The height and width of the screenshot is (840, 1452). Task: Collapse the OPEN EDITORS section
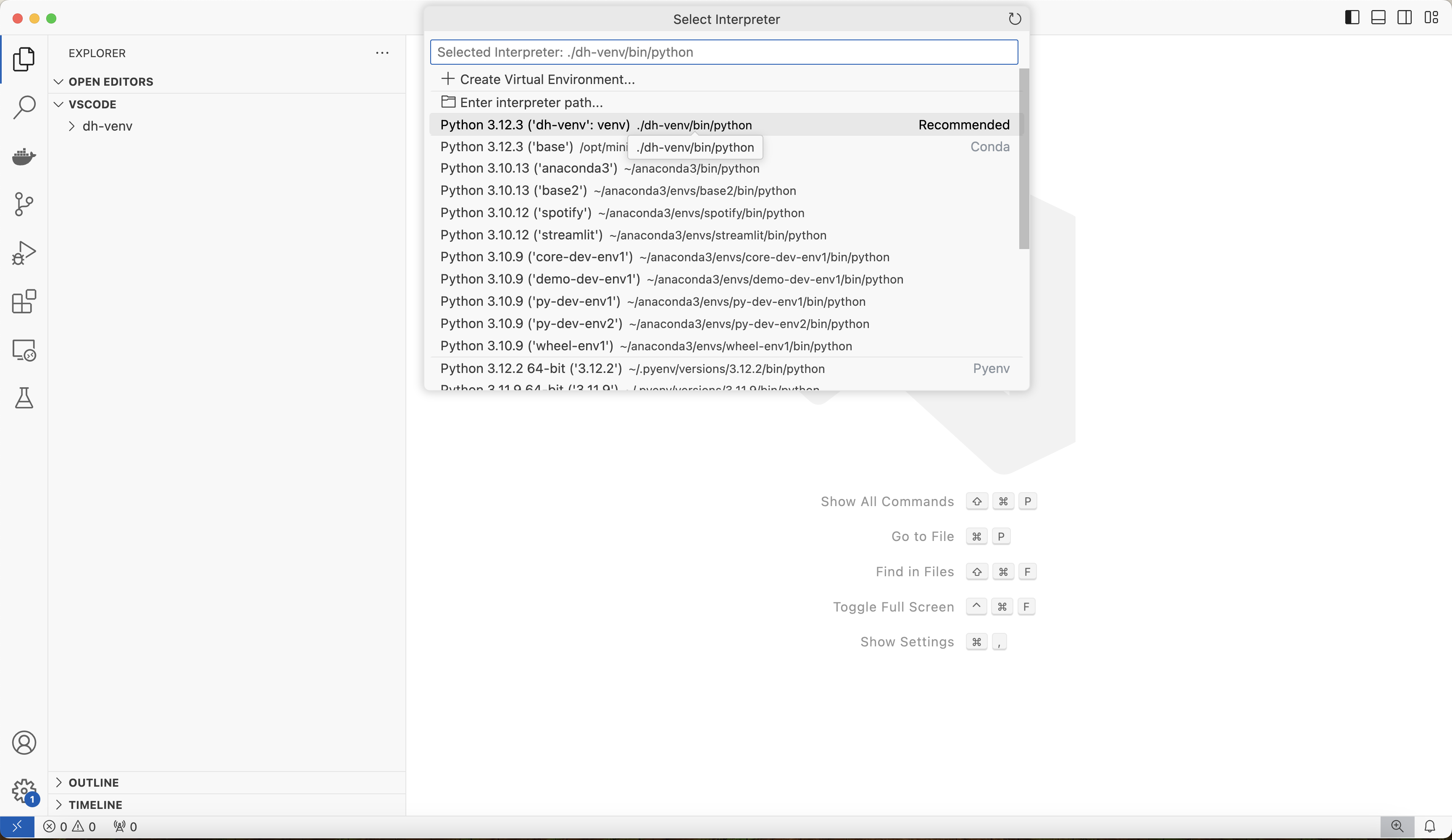[x=110, y=82]
